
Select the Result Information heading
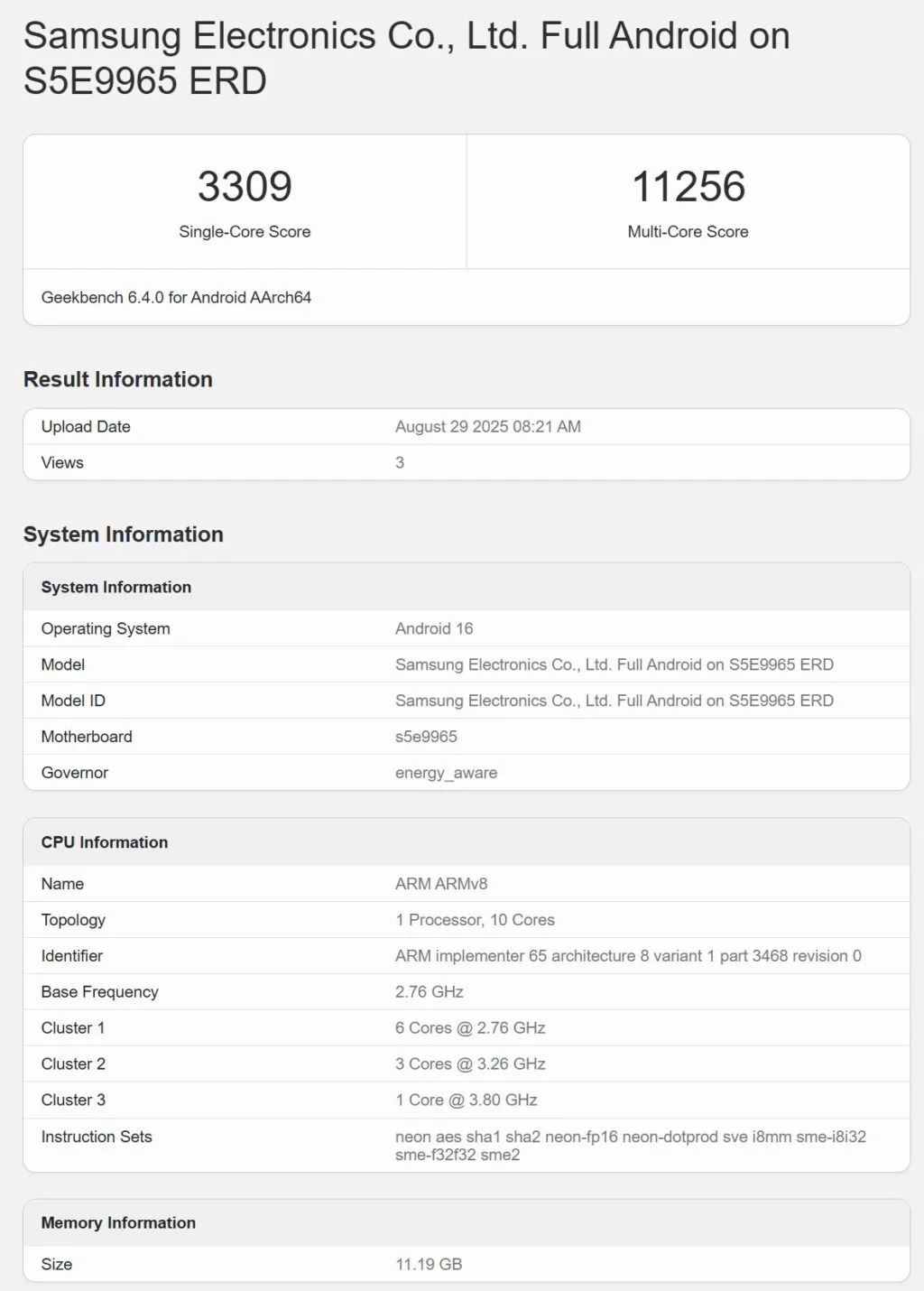click(x=117, y=379)
